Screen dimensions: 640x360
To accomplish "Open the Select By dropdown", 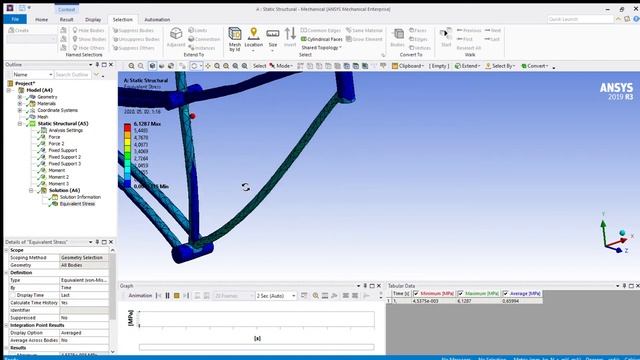I will pyautogui.click(x=500, y=66).
